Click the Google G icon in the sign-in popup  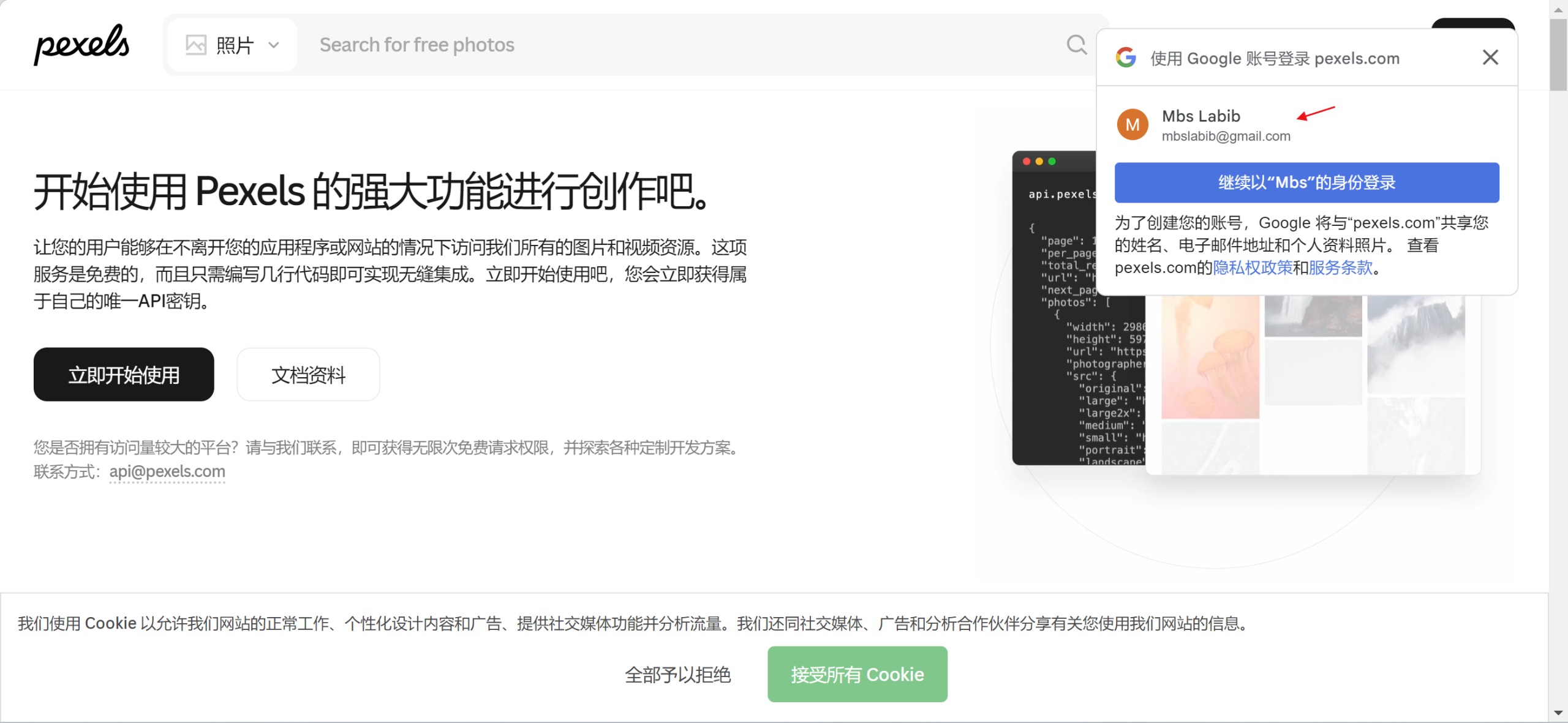(1126, 58)
